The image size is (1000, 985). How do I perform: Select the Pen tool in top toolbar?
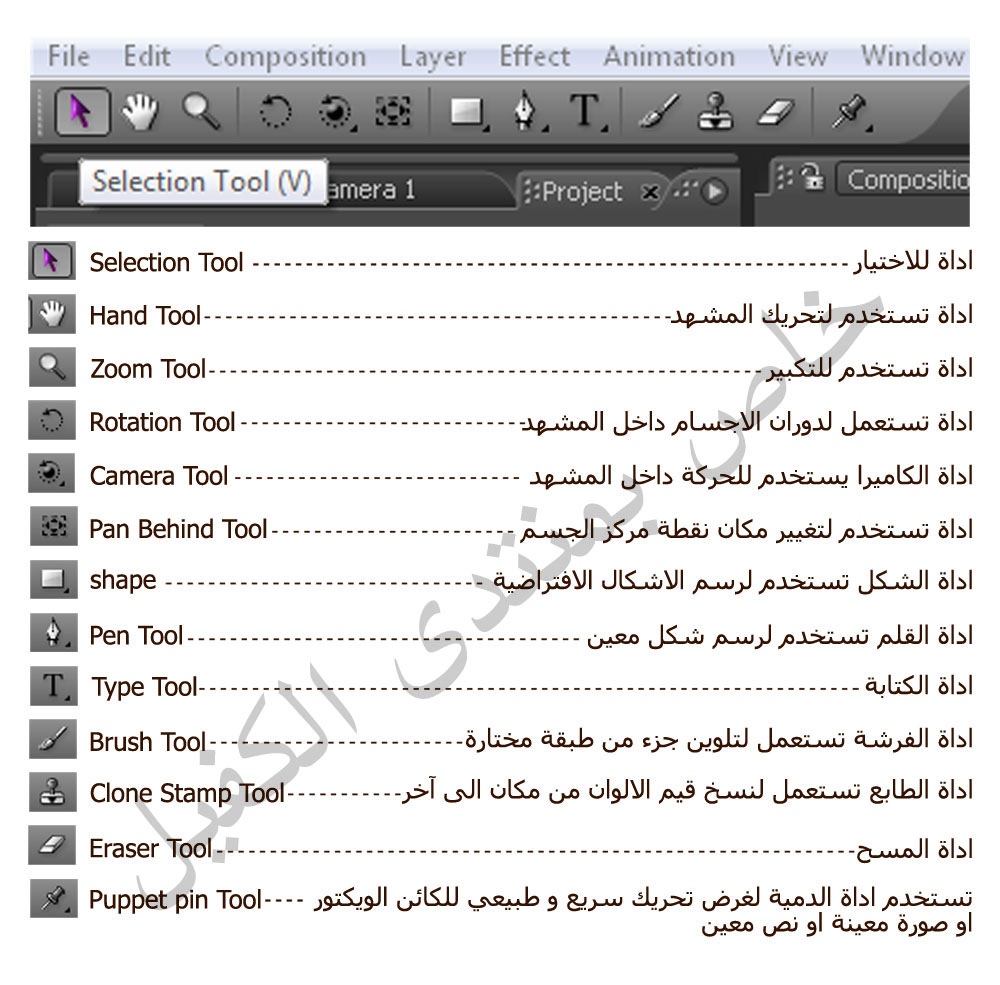pos(527,113)
